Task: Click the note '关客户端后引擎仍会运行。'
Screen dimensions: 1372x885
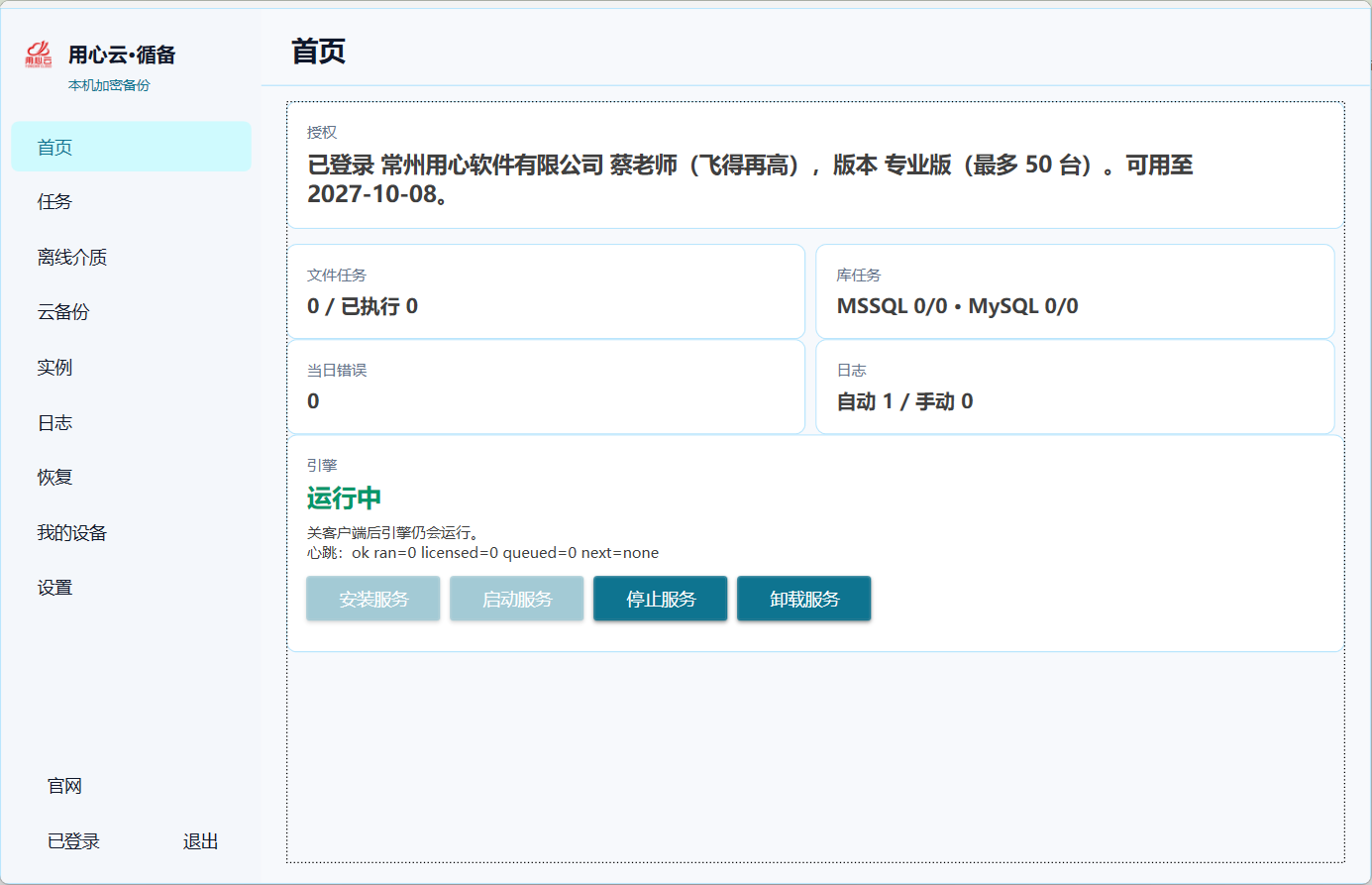Action: point(393,533)
